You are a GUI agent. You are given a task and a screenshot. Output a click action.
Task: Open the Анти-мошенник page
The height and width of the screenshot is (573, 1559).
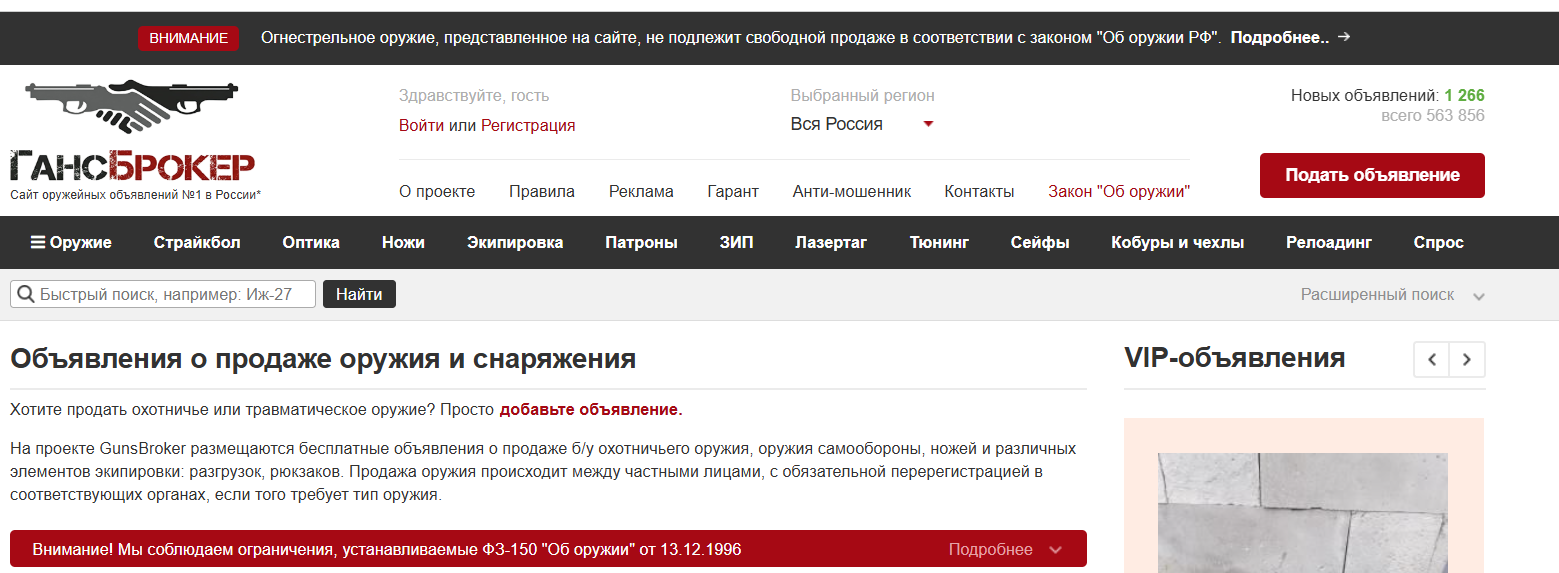pos(852,191)
